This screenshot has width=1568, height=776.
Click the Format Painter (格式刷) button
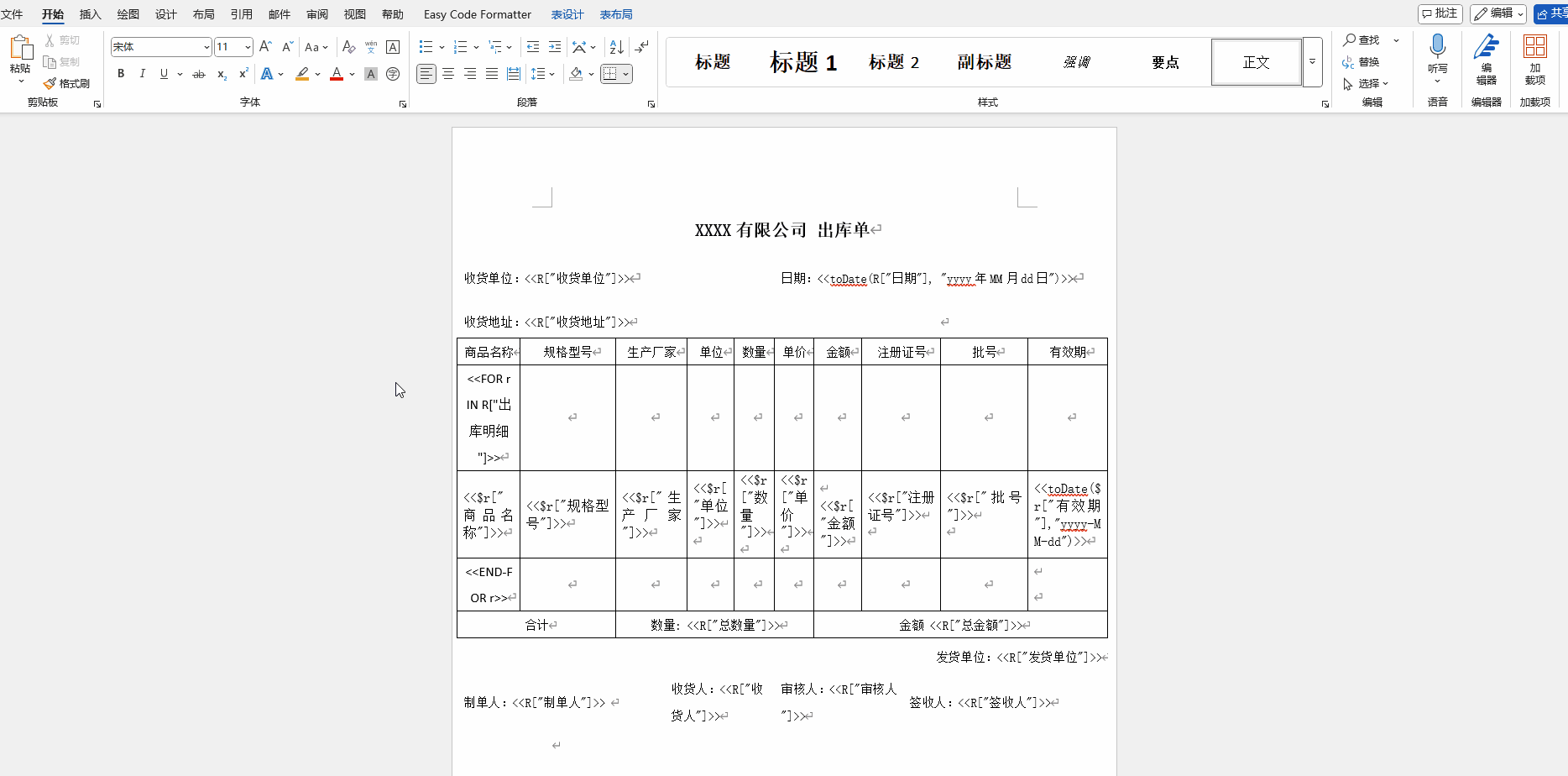point(66,83)
